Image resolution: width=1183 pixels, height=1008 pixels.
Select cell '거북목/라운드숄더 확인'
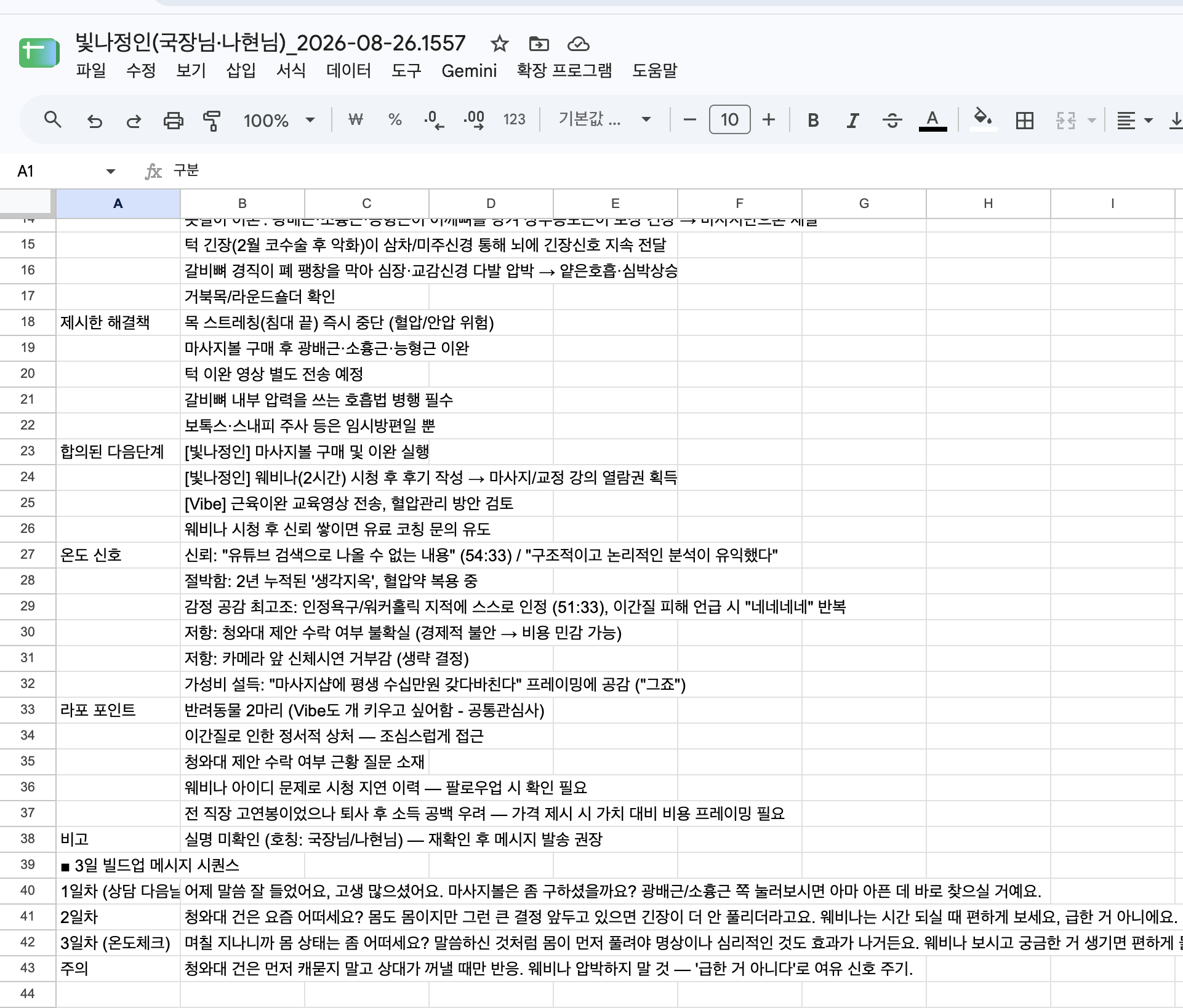pyautogui.click(x=243, y=296)
